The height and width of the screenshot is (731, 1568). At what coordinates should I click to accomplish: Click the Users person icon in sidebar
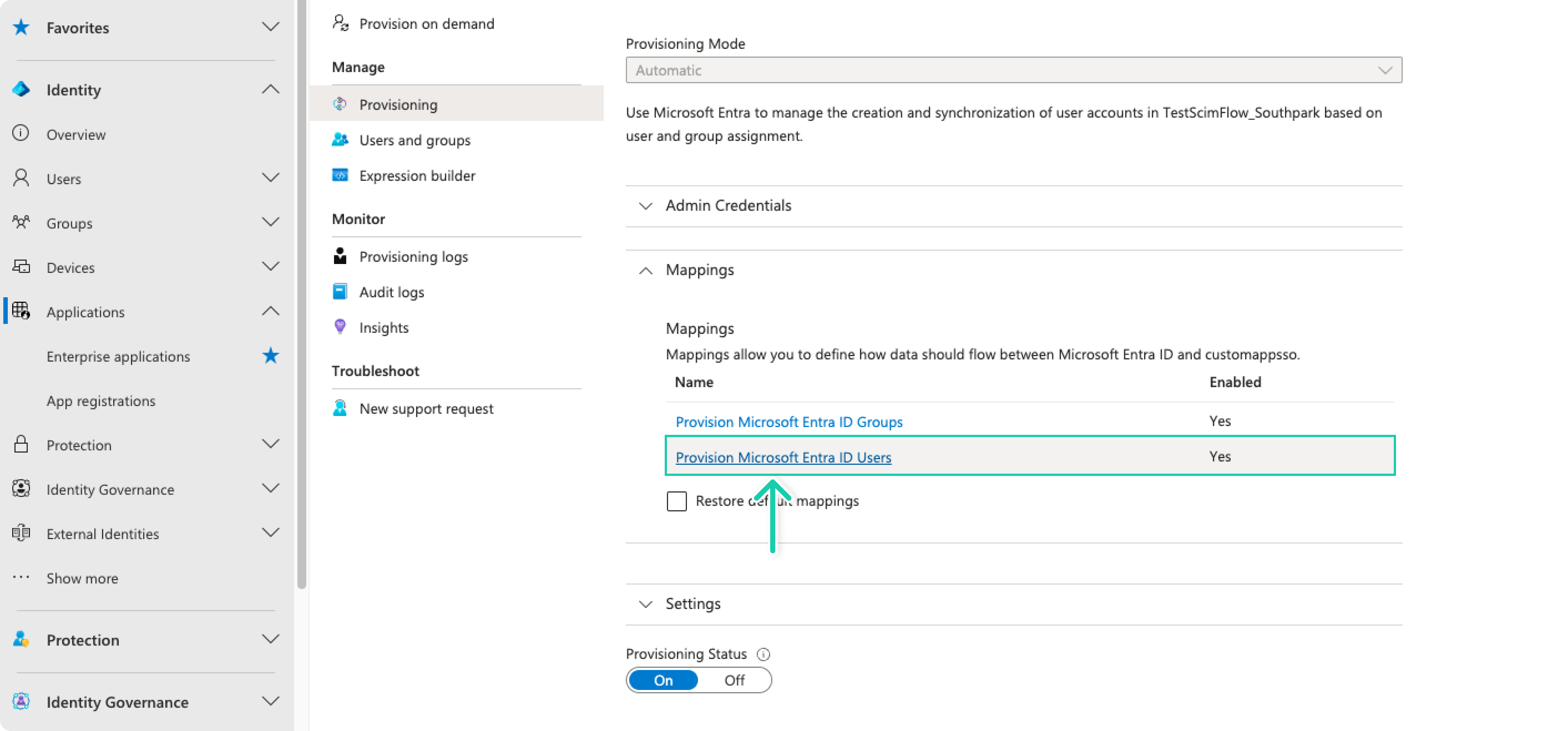coord(21,178)
